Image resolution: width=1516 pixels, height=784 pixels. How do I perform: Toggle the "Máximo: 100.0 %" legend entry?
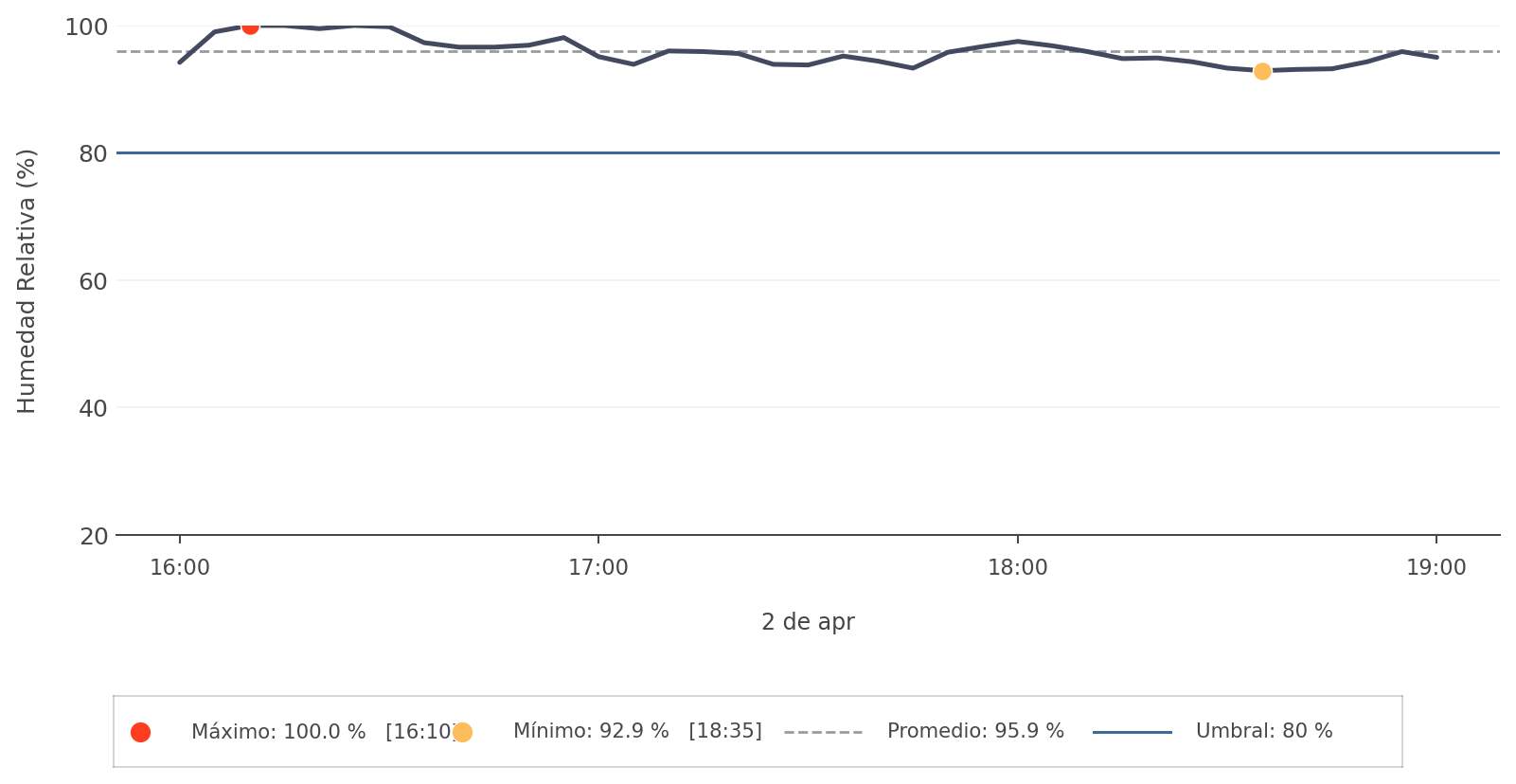(x=278, y=732)
